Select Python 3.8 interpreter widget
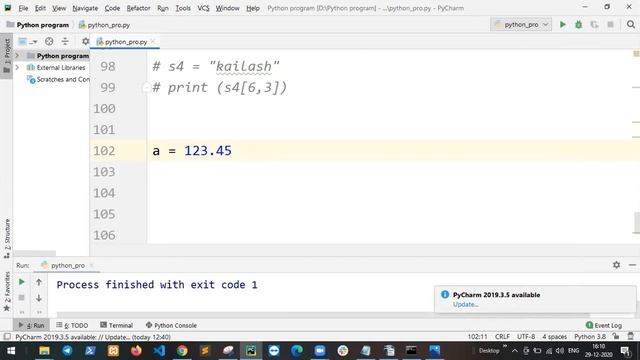The image size is (640, 360). point(590,337)
